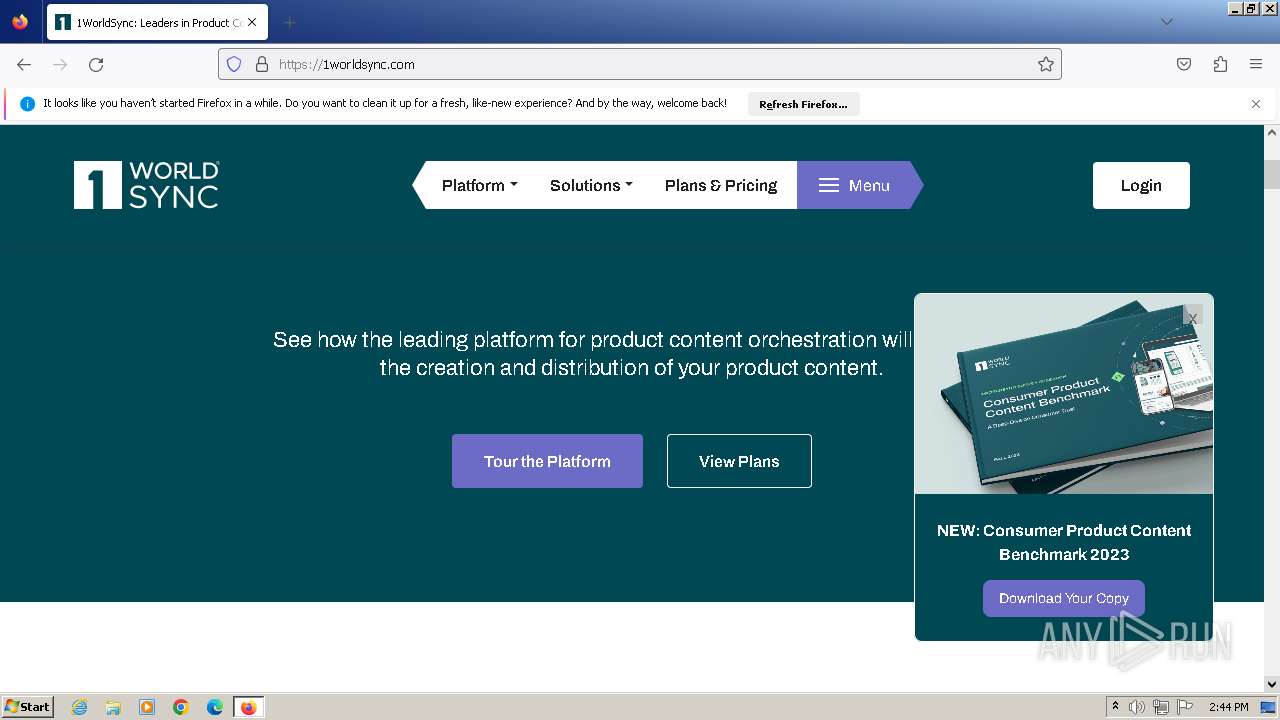The height and width of the screenshot is (720, 1280).
Task: Open the Save to Pocket icon
Action: (1184, 64)
